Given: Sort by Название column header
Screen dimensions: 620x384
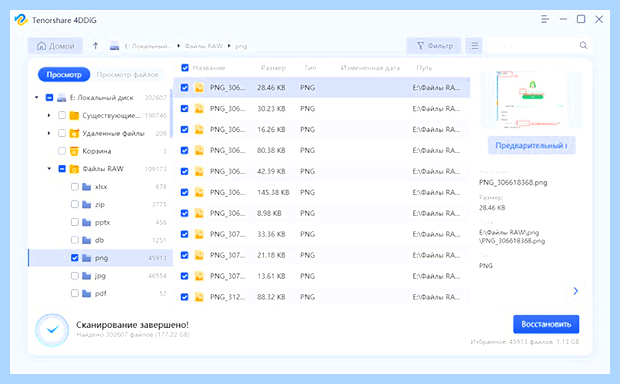Looking at the screenshot, I should pyautogui.click(x=209, y=68).
